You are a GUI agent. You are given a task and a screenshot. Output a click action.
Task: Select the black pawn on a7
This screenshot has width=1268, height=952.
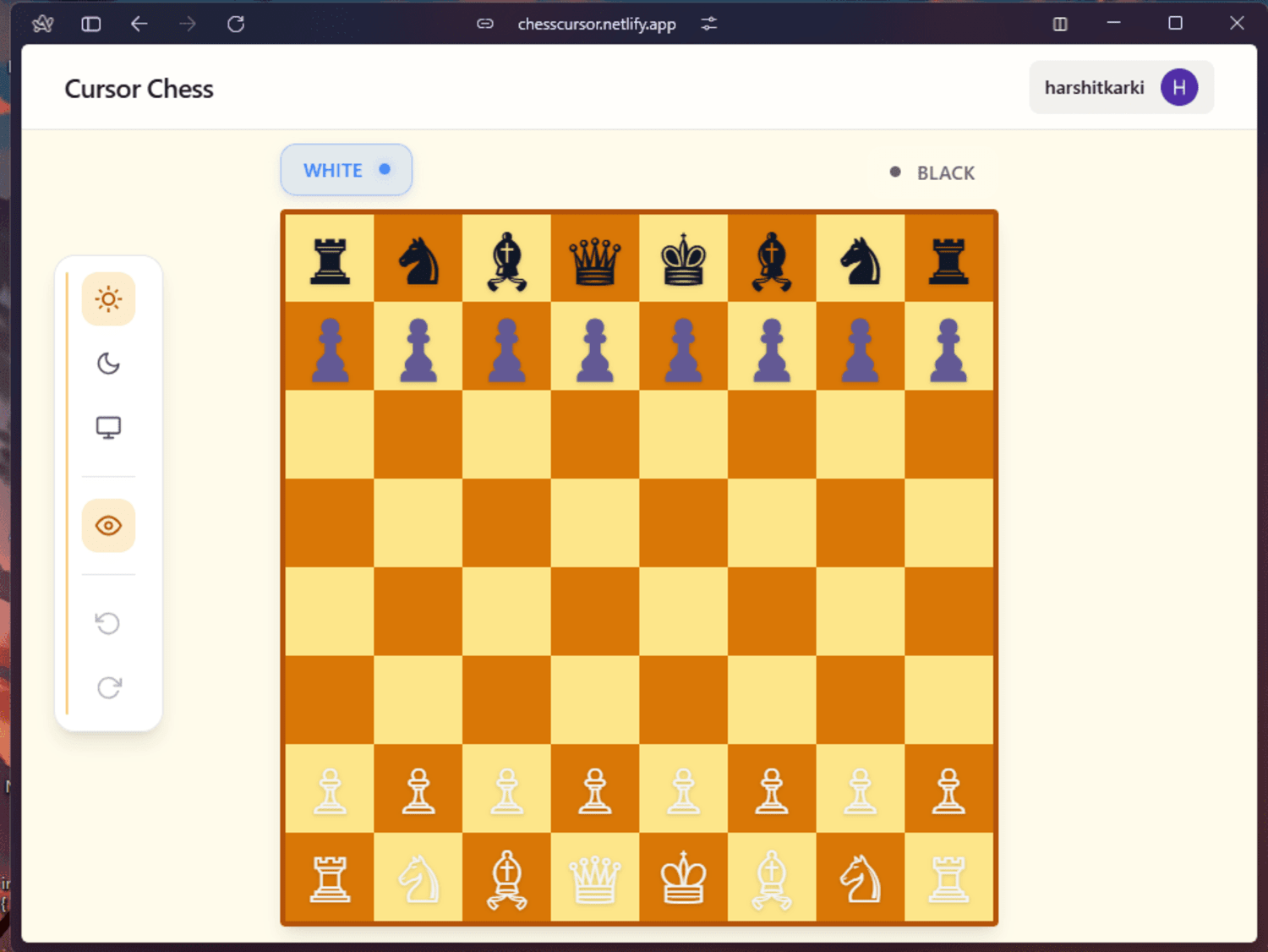[x=330, y=347]
